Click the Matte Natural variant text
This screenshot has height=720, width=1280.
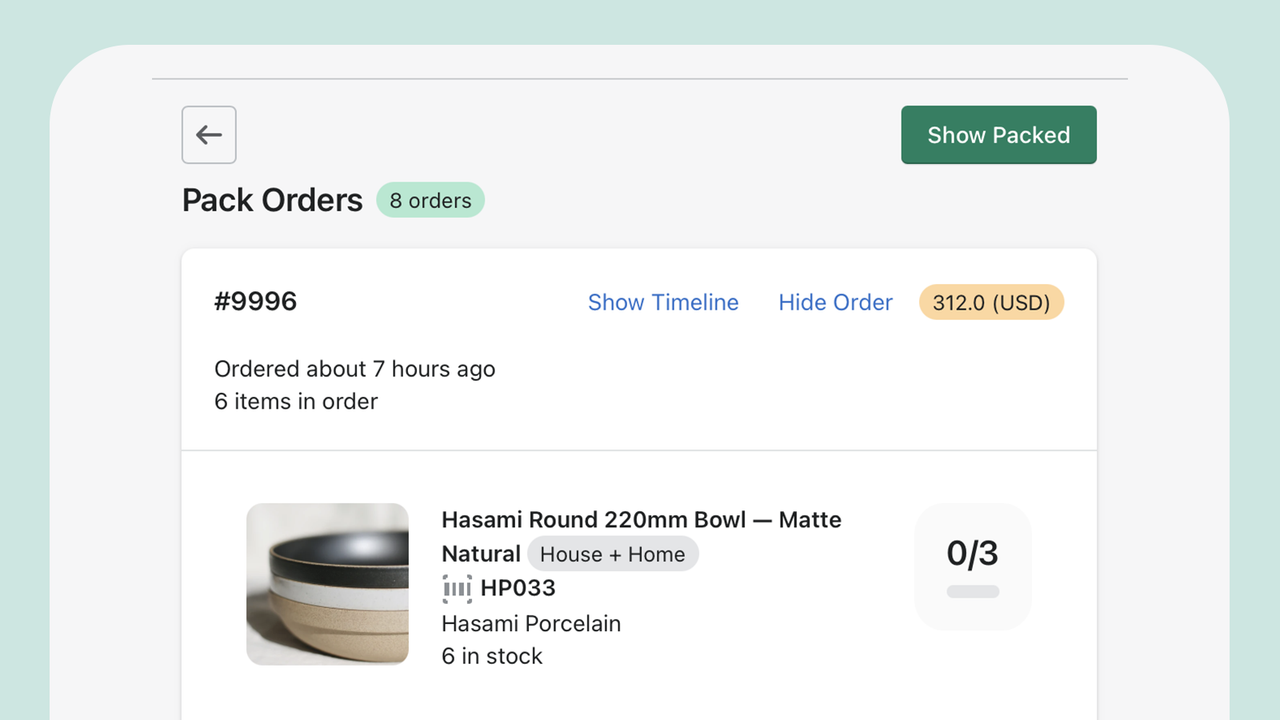[x=480, y=554]
